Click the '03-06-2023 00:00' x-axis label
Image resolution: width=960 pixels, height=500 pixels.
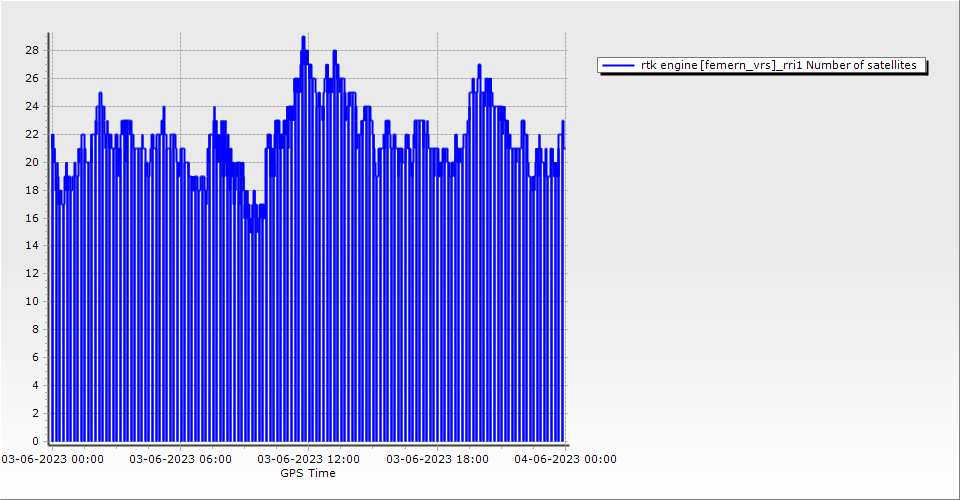tap(52, 459)
